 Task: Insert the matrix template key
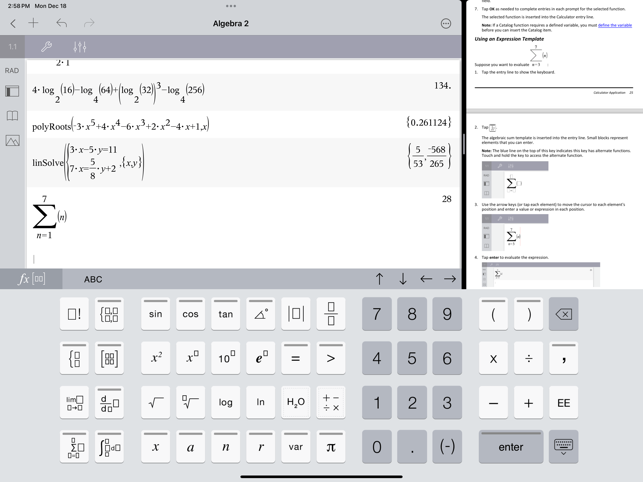(x=110, y=358)
